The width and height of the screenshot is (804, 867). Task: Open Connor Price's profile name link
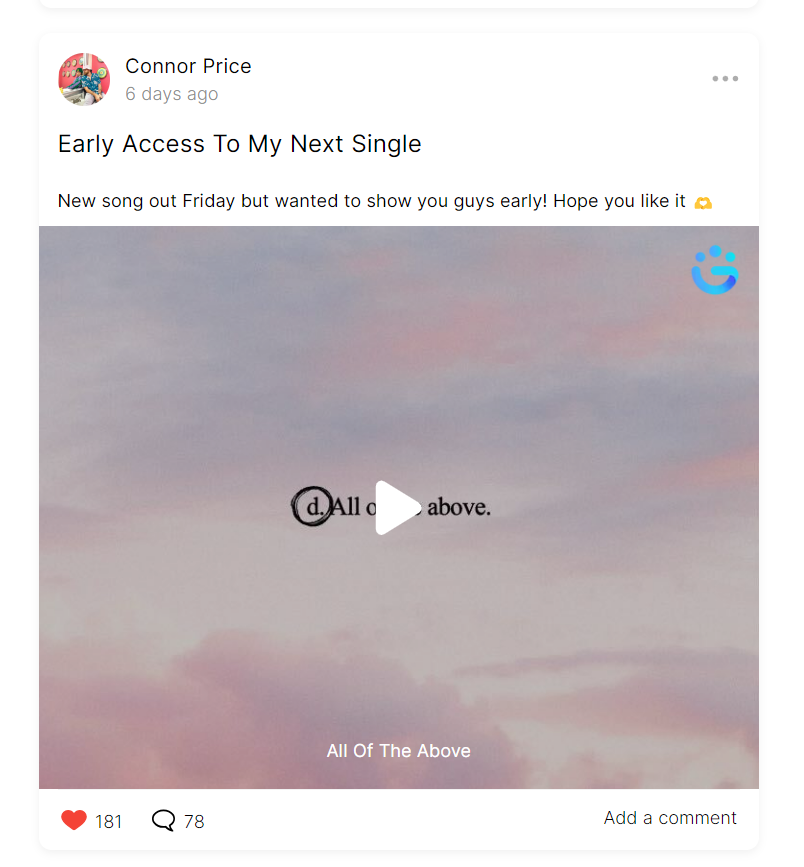pyautogui.click(x=188, y=66)
